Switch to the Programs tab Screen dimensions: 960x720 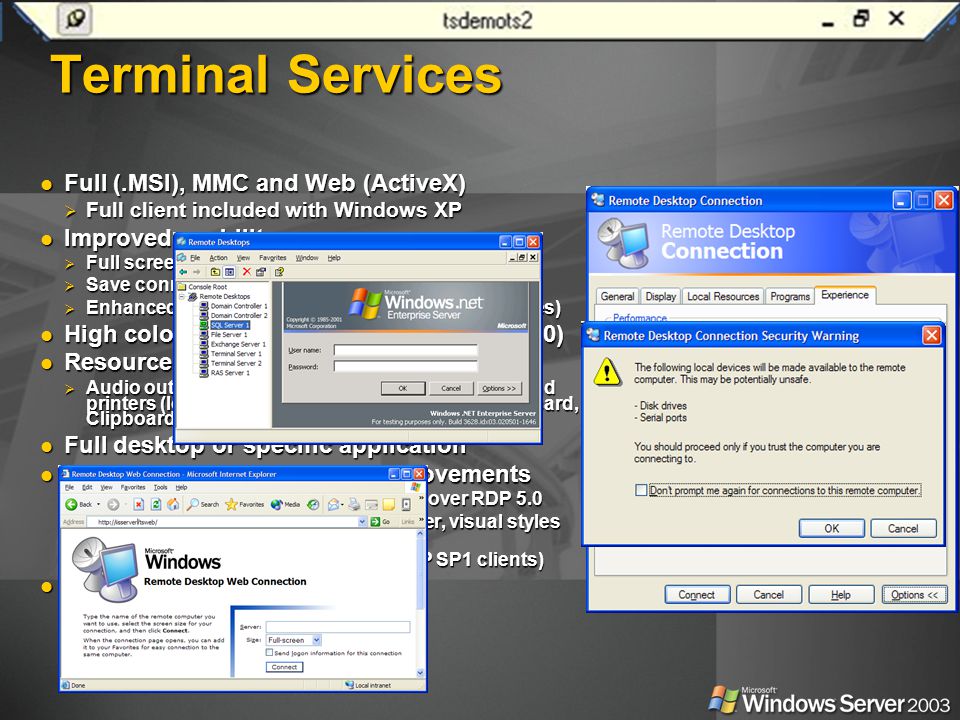(x=790, y=296)
